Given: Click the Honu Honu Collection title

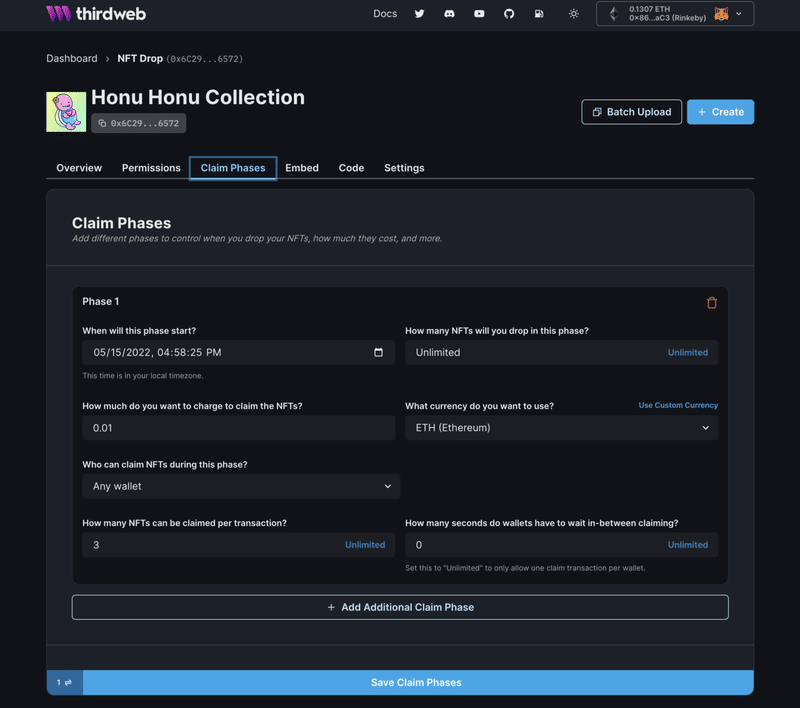Looking at the screenshot, I should tap(198, 97).
